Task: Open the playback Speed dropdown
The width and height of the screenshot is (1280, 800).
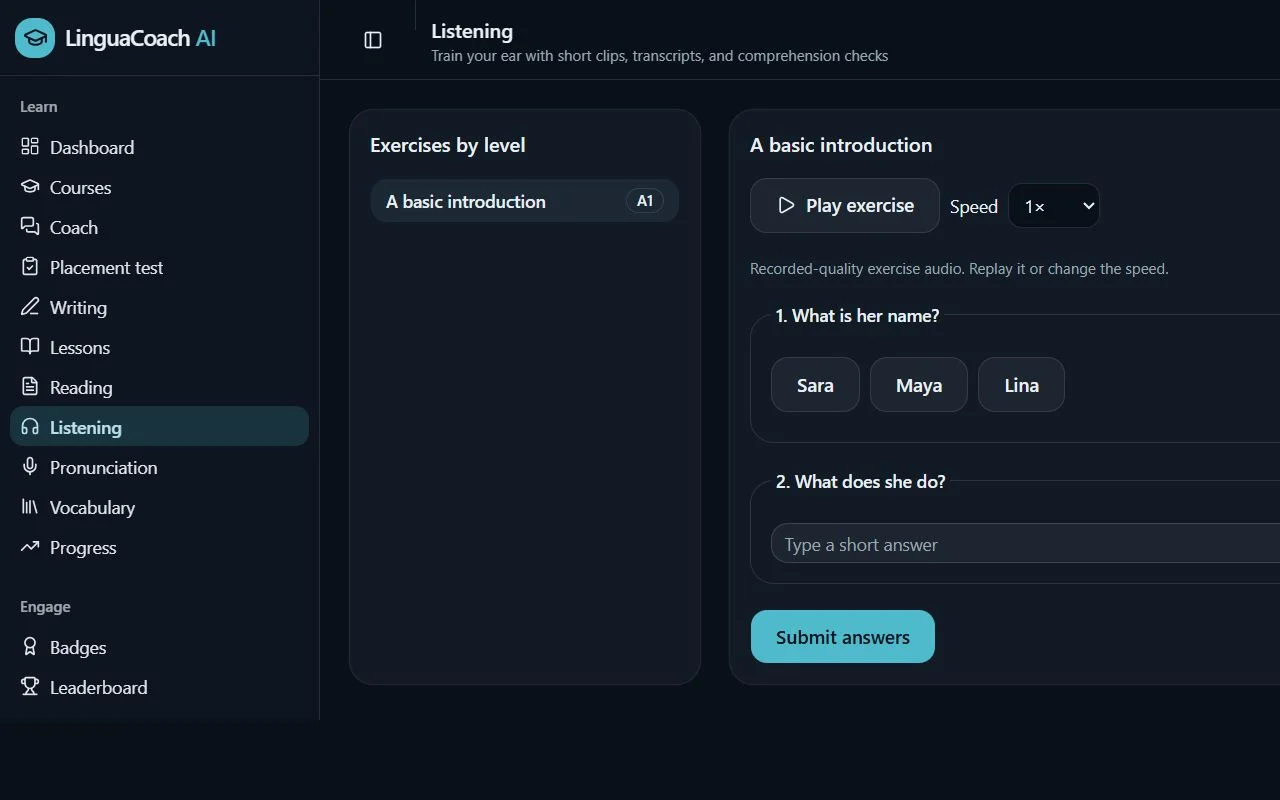Action: pyautogui.click(x=1054, y=206)
